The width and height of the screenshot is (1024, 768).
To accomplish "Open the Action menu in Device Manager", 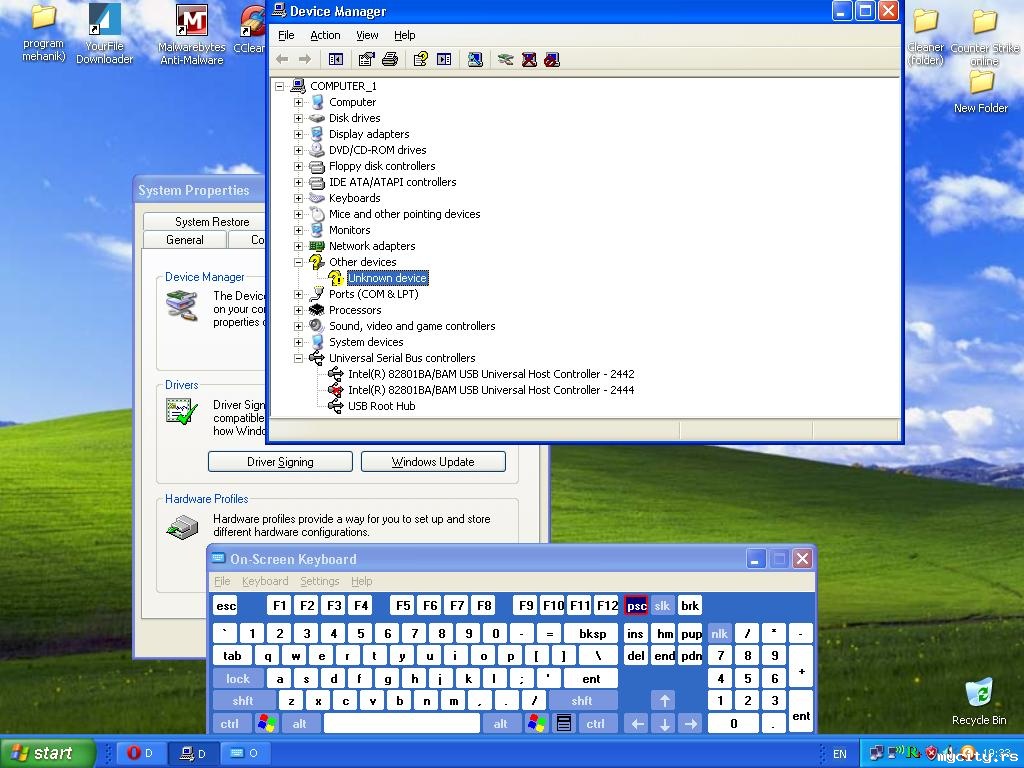I will pyautogui.click(x=325, y=35).
